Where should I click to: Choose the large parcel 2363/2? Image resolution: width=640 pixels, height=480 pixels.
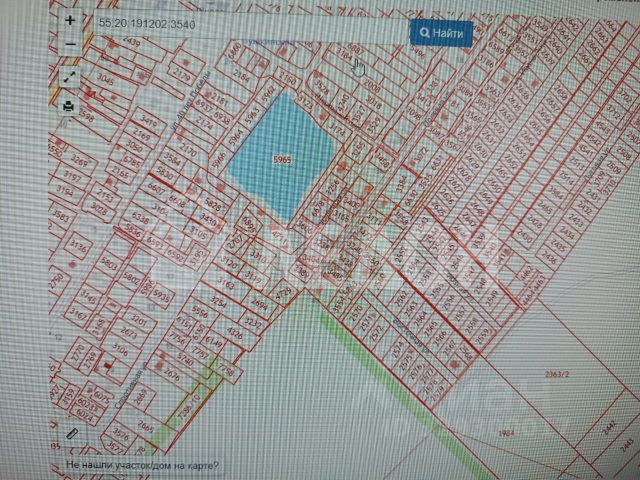click(x=557, y=373)
